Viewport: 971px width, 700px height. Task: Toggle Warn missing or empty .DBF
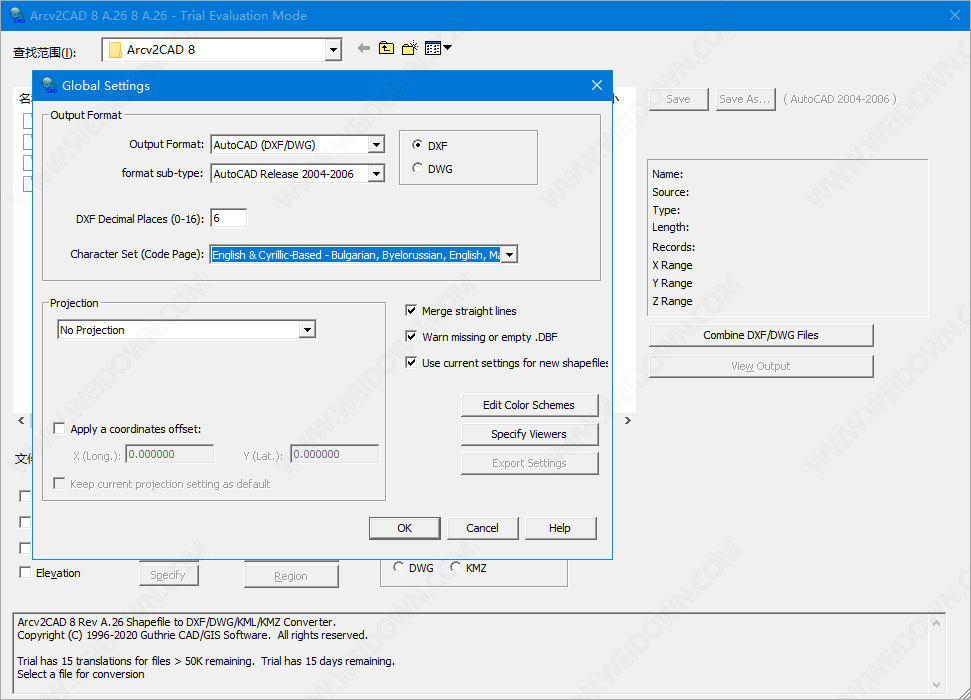tap(411, 336)
